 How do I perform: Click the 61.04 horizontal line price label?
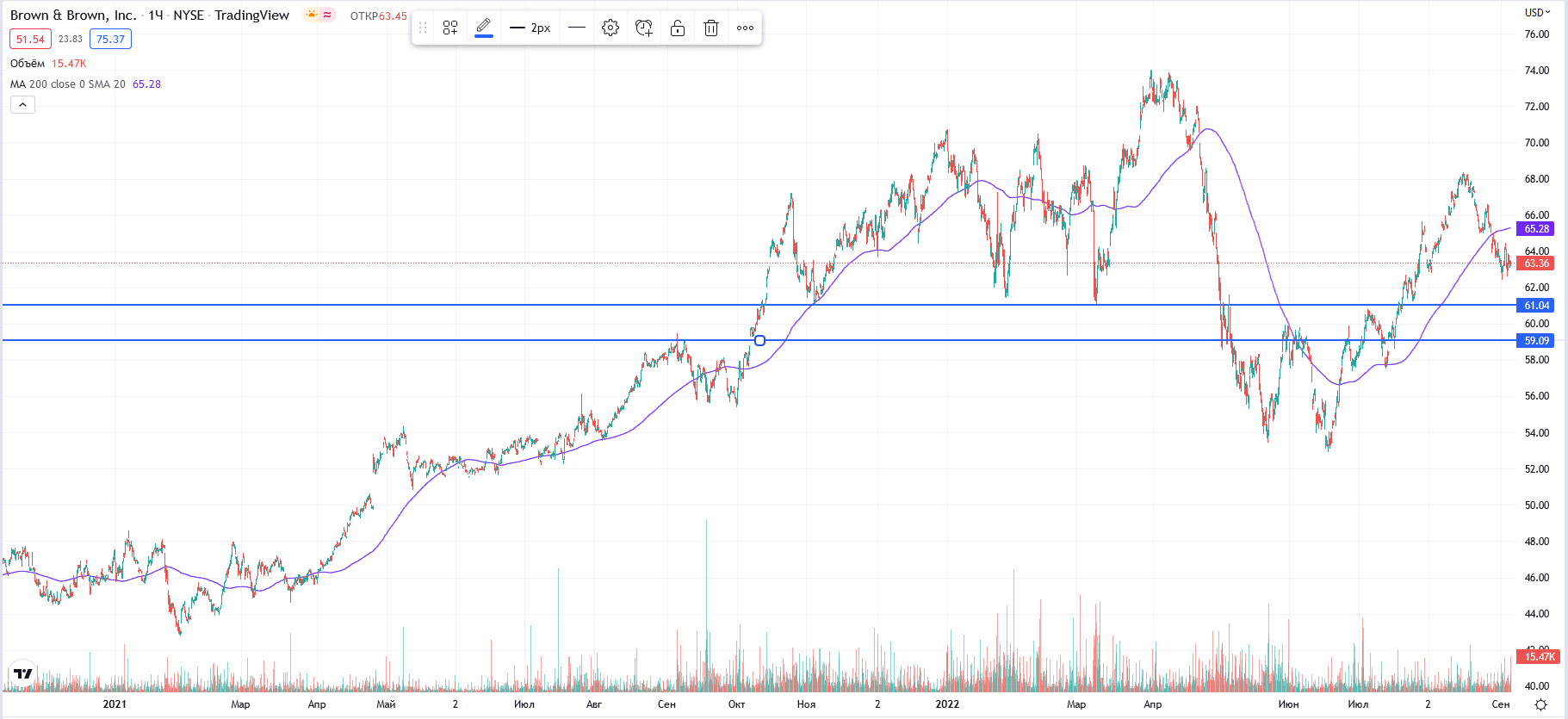pos(1537,306)
